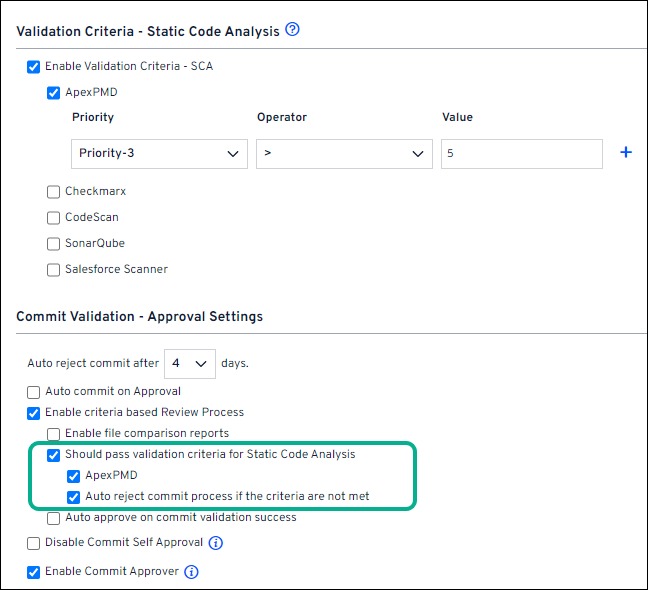Uncheck Enable Validation Criteria - SCA
Viewport: 648px width, 590px height.
coord(34,67)
